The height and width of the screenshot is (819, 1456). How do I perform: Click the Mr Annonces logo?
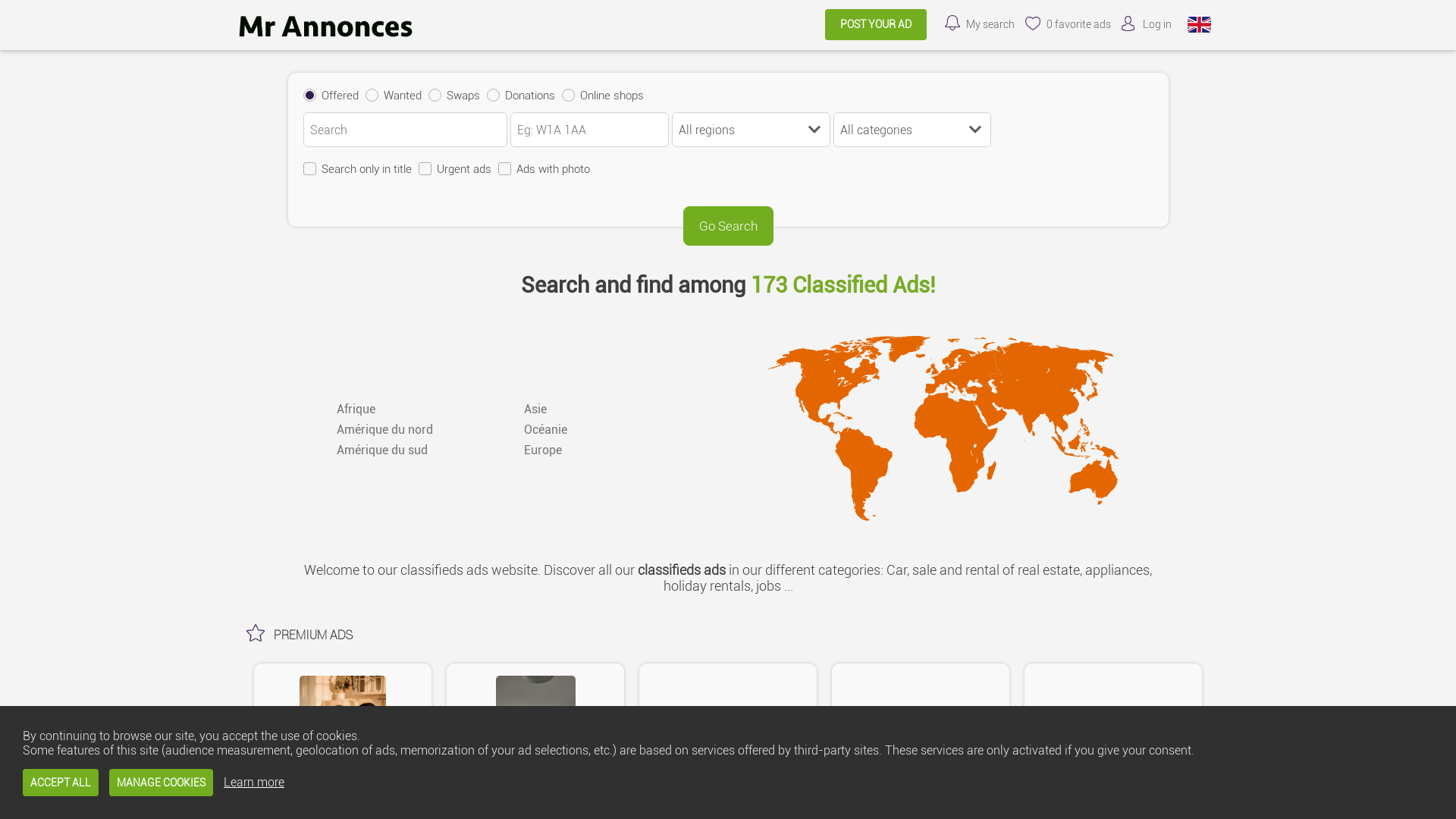[325, 26]
